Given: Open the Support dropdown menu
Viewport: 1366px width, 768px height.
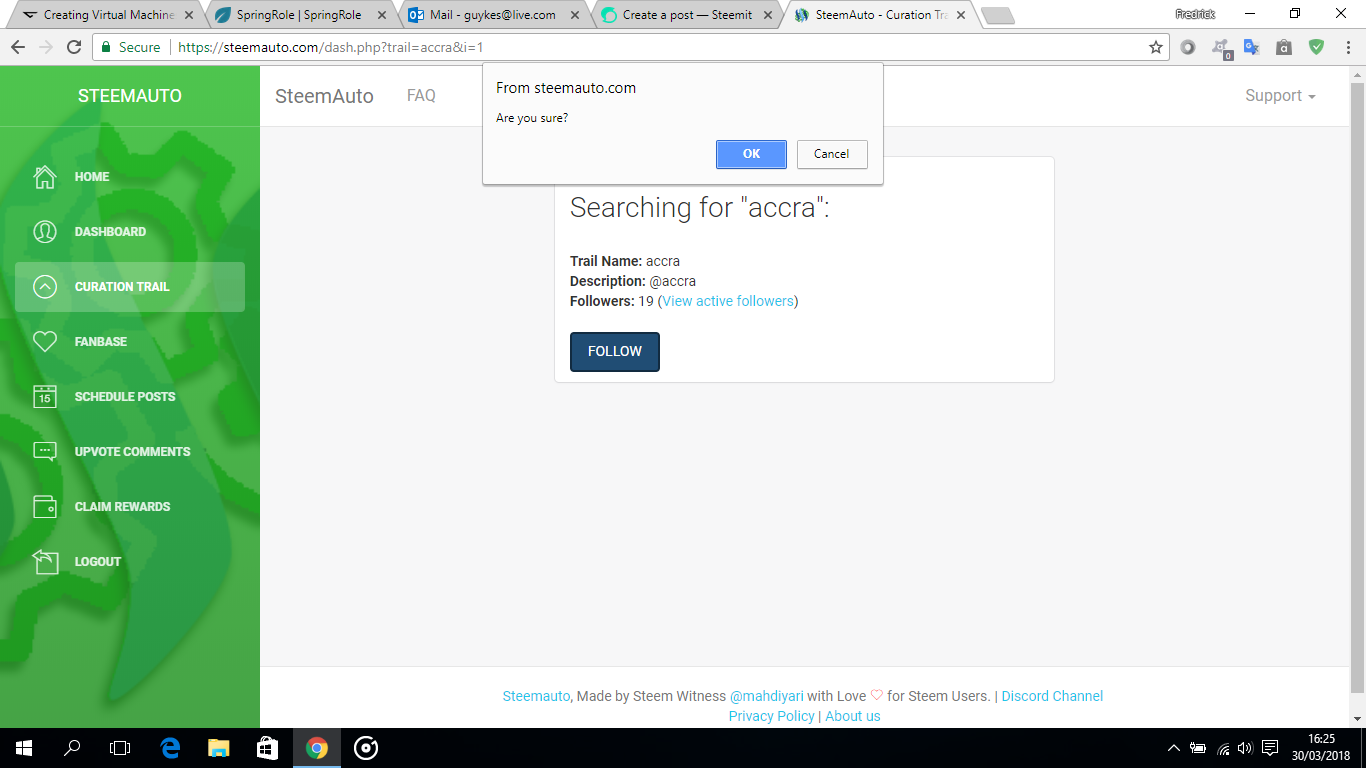Looking at the screenshot, I should pyautogui.click(x=1280, y=95).
